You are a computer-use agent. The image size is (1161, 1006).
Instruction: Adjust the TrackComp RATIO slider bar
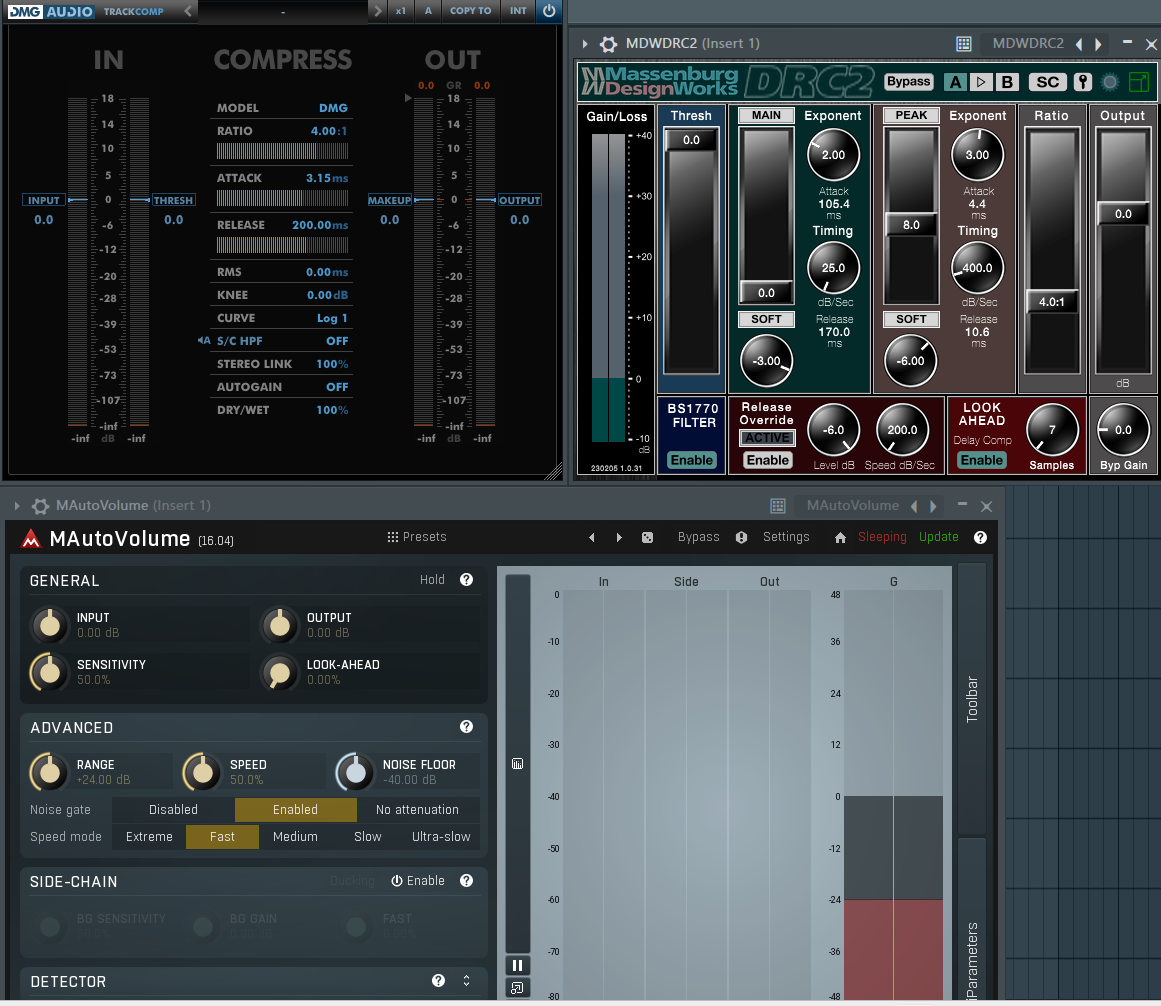(x=282, y=151)
